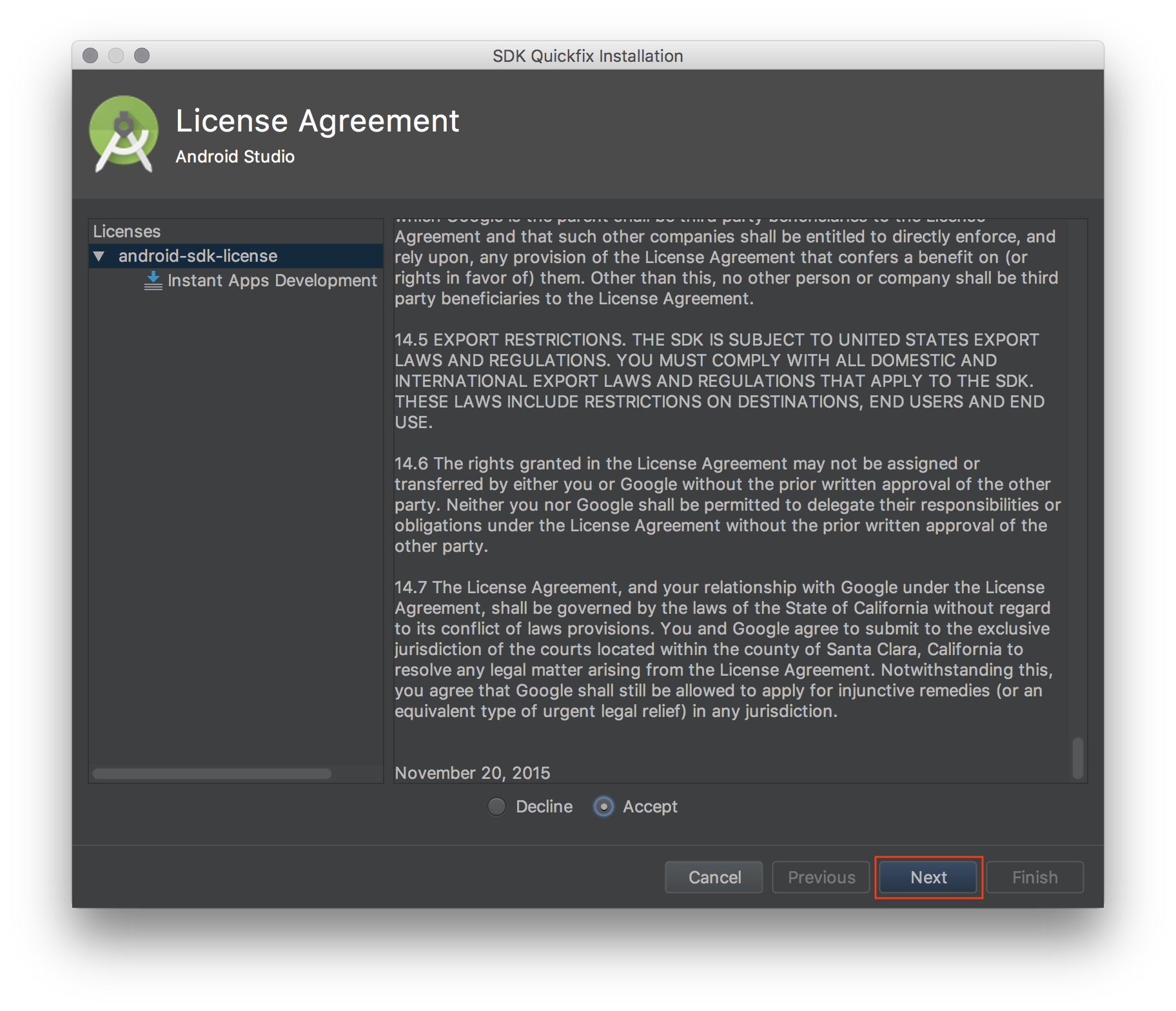Click the Licenses header label
The height and width of the screenshot is (1011, 1176).
tap(127, 231)
